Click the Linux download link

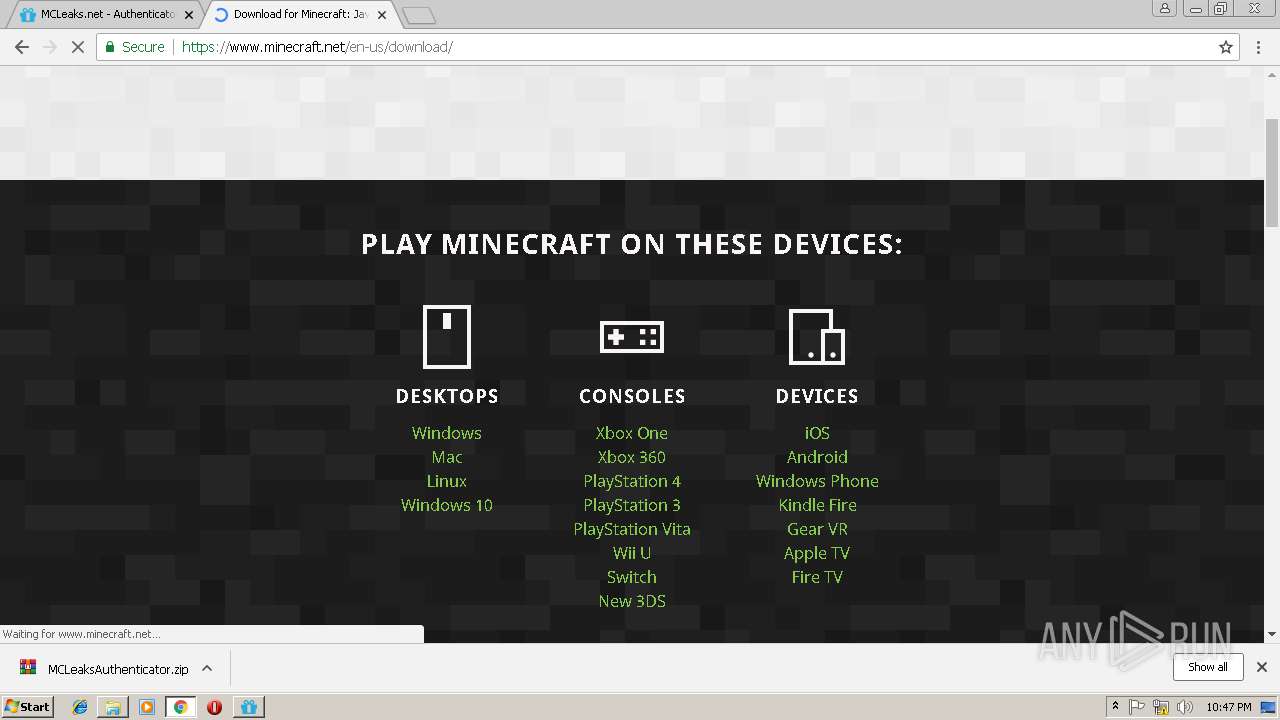[x=447, y=481]
